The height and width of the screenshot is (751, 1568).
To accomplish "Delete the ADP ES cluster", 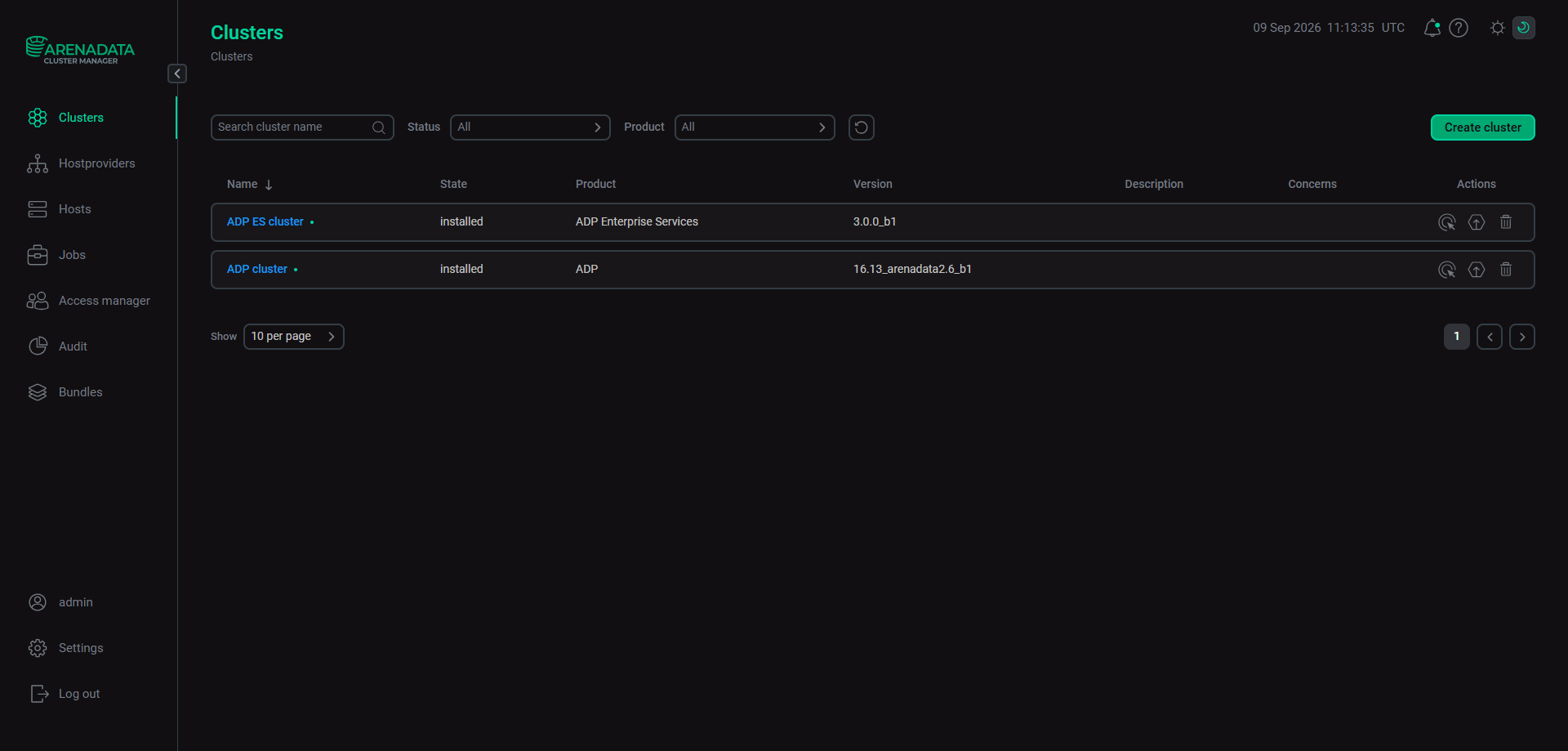I will (x=1506, y=222).
